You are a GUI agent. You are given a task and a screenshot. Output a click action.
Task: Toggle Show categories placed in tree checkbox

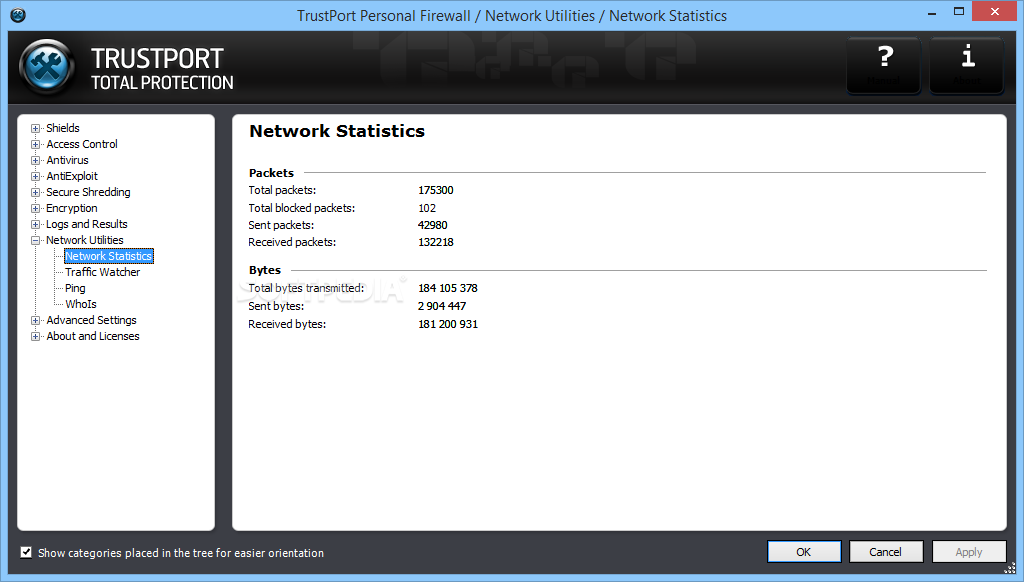26,553
